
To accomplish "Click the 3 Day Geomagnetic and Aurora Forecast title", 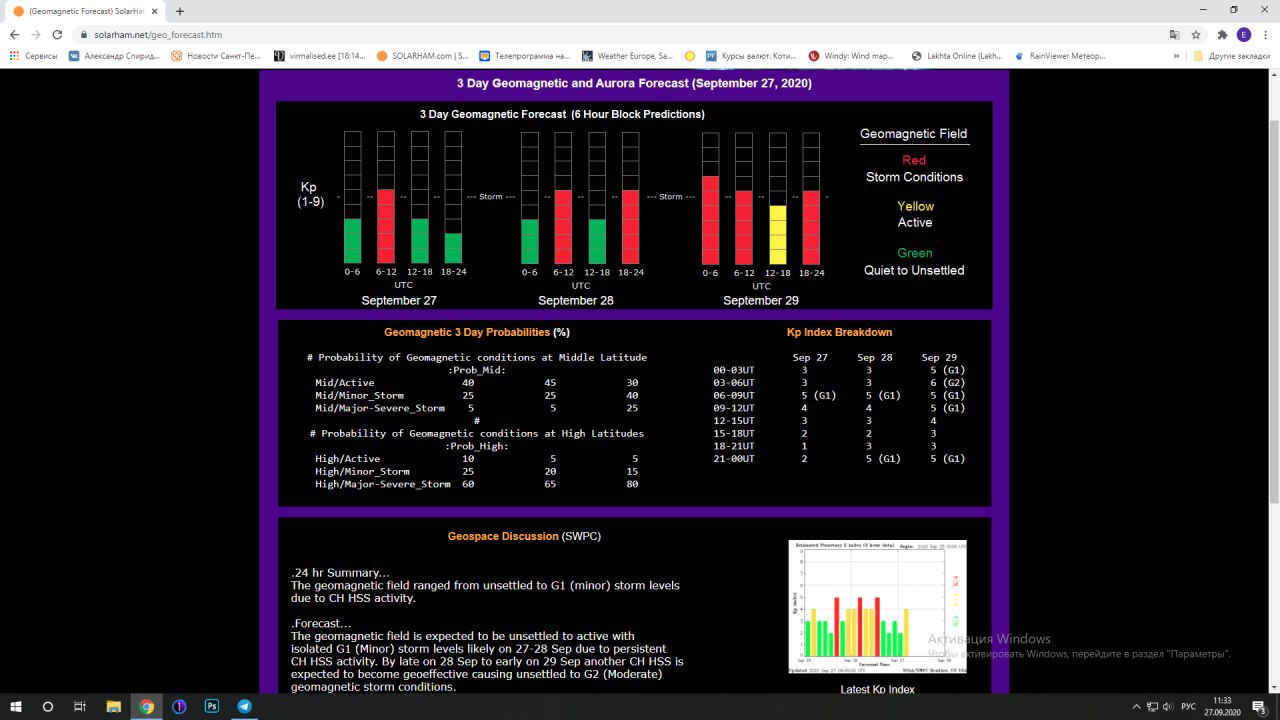I will click(634, 84).
